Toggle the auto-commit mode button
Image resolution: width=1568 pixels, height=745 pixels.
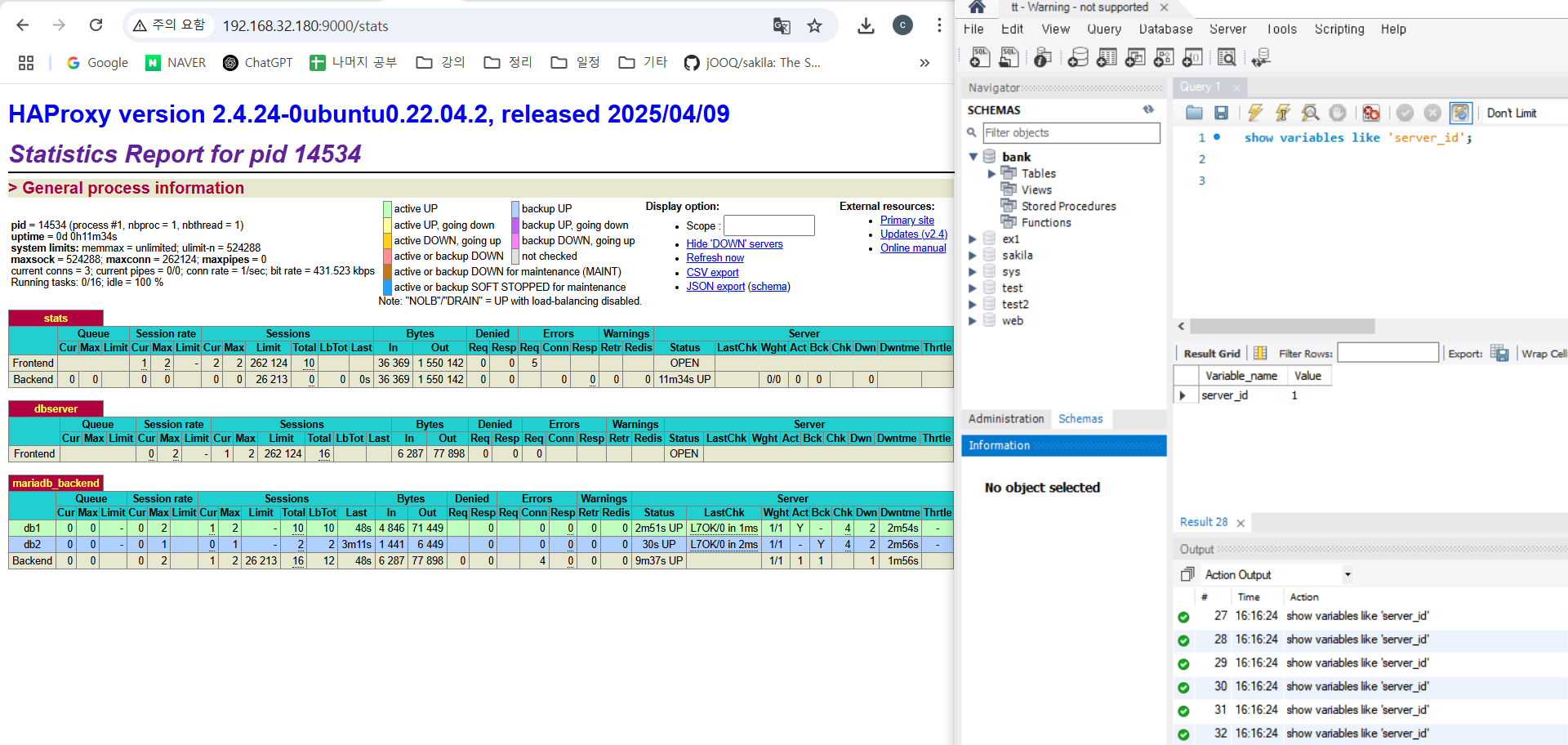pos(1460,113)
